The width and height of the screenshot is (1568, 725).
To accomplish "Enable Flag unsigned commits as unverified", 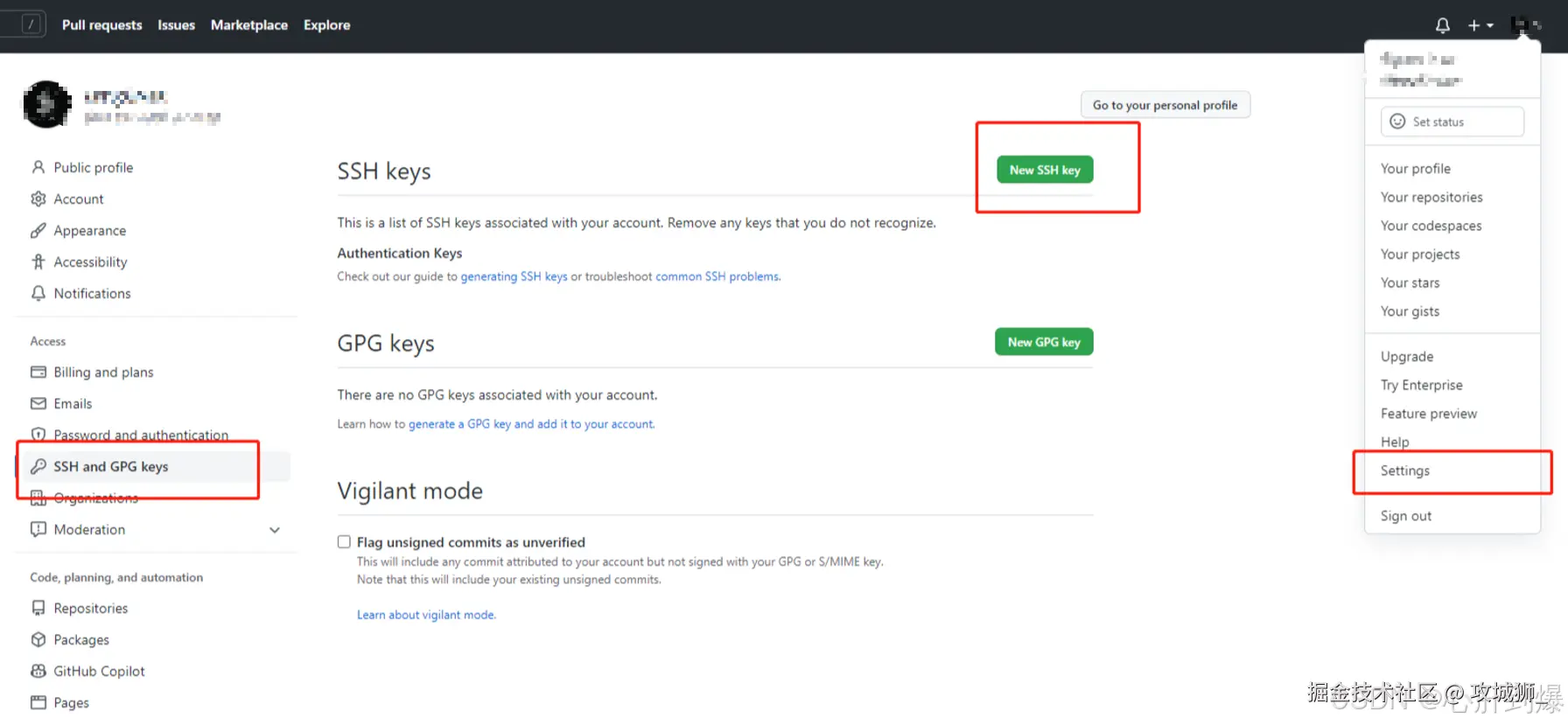I will click(x=345, y=542).
